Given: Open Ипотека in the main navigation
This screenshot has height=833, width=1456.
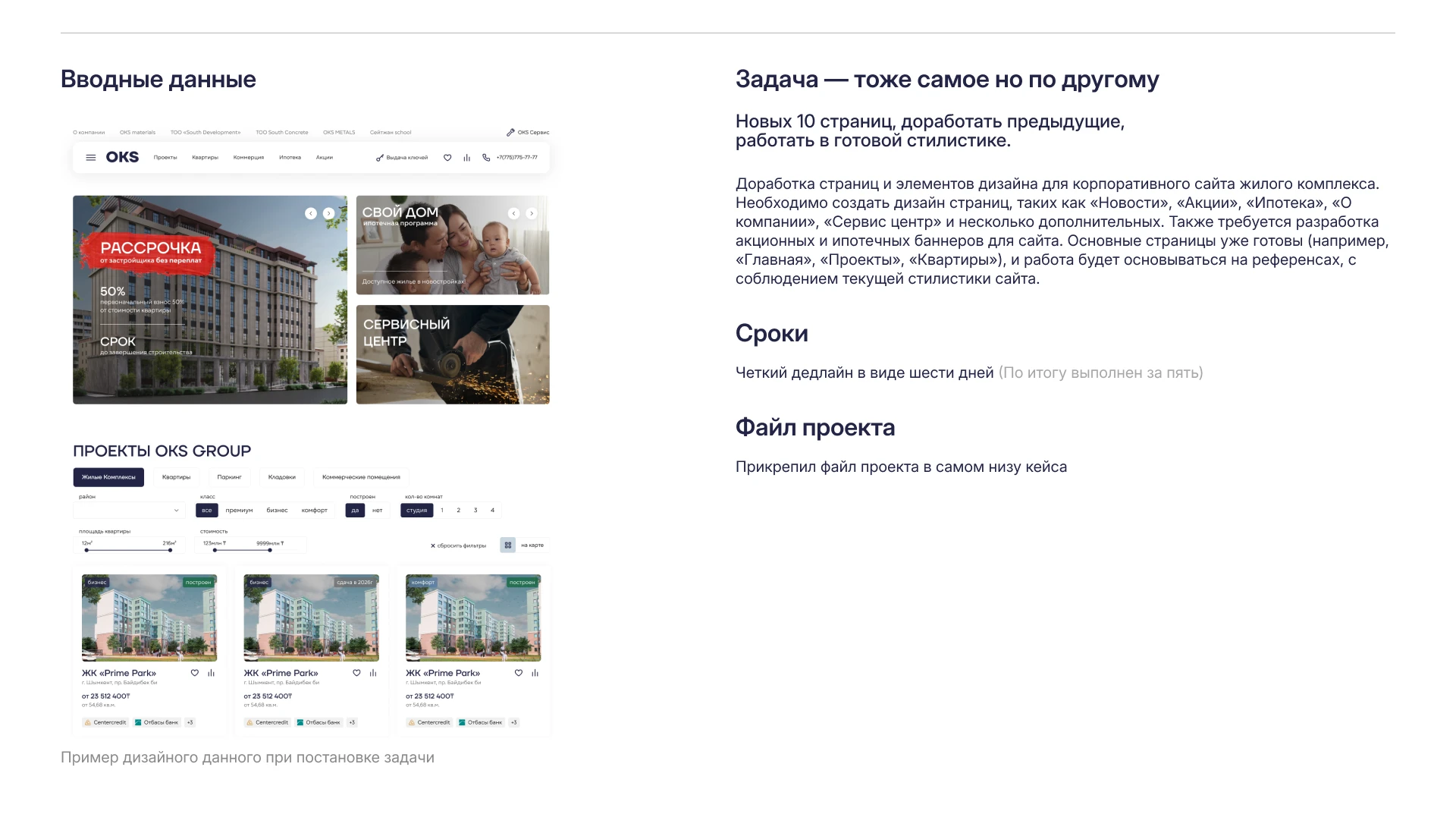Looking at the screenshot, I should click(x=290, y=158).
